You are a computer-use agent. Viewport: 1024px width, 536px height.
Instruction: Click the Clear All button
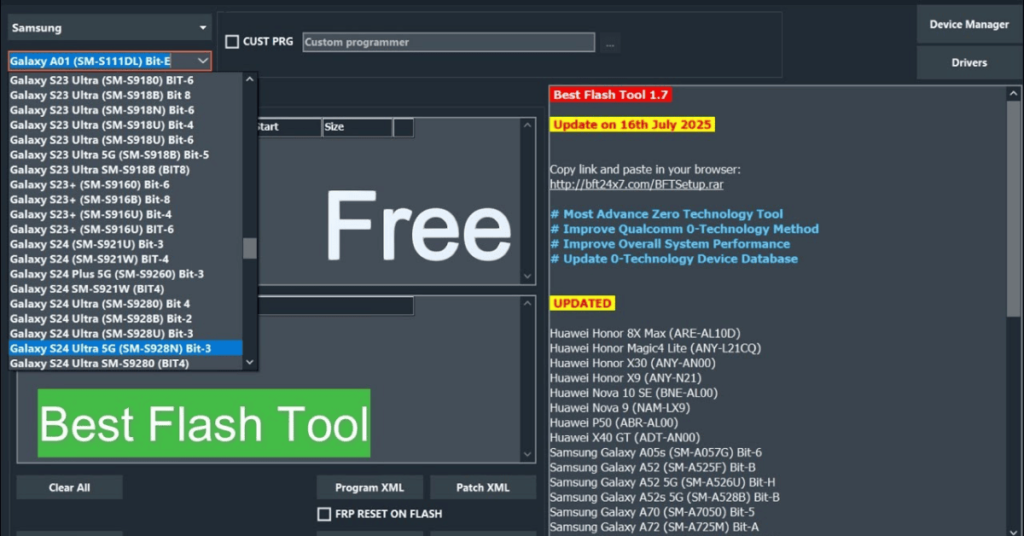69,488
